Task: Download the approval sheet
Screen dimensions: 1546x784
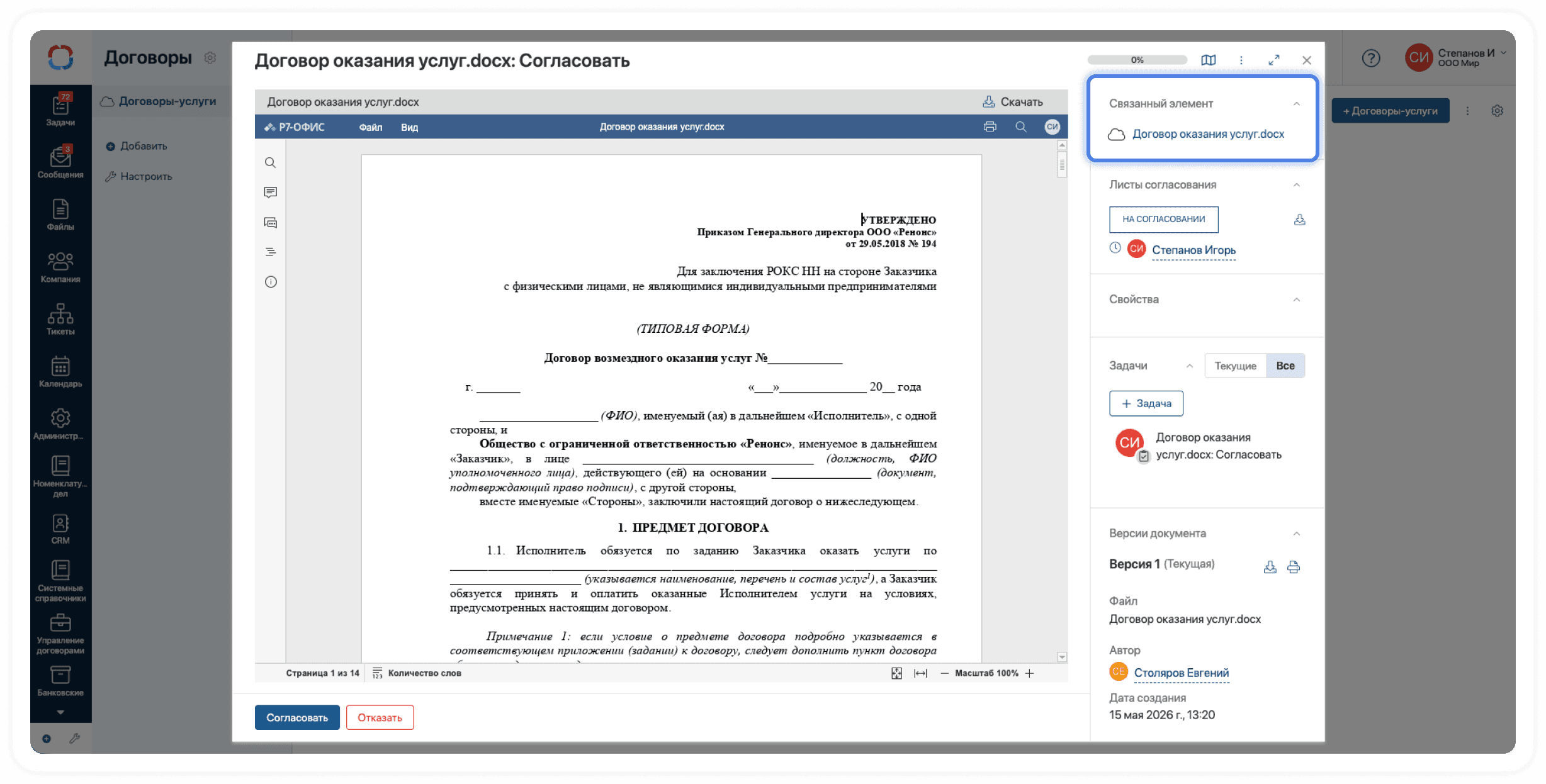Action: tap(1299, 220)
